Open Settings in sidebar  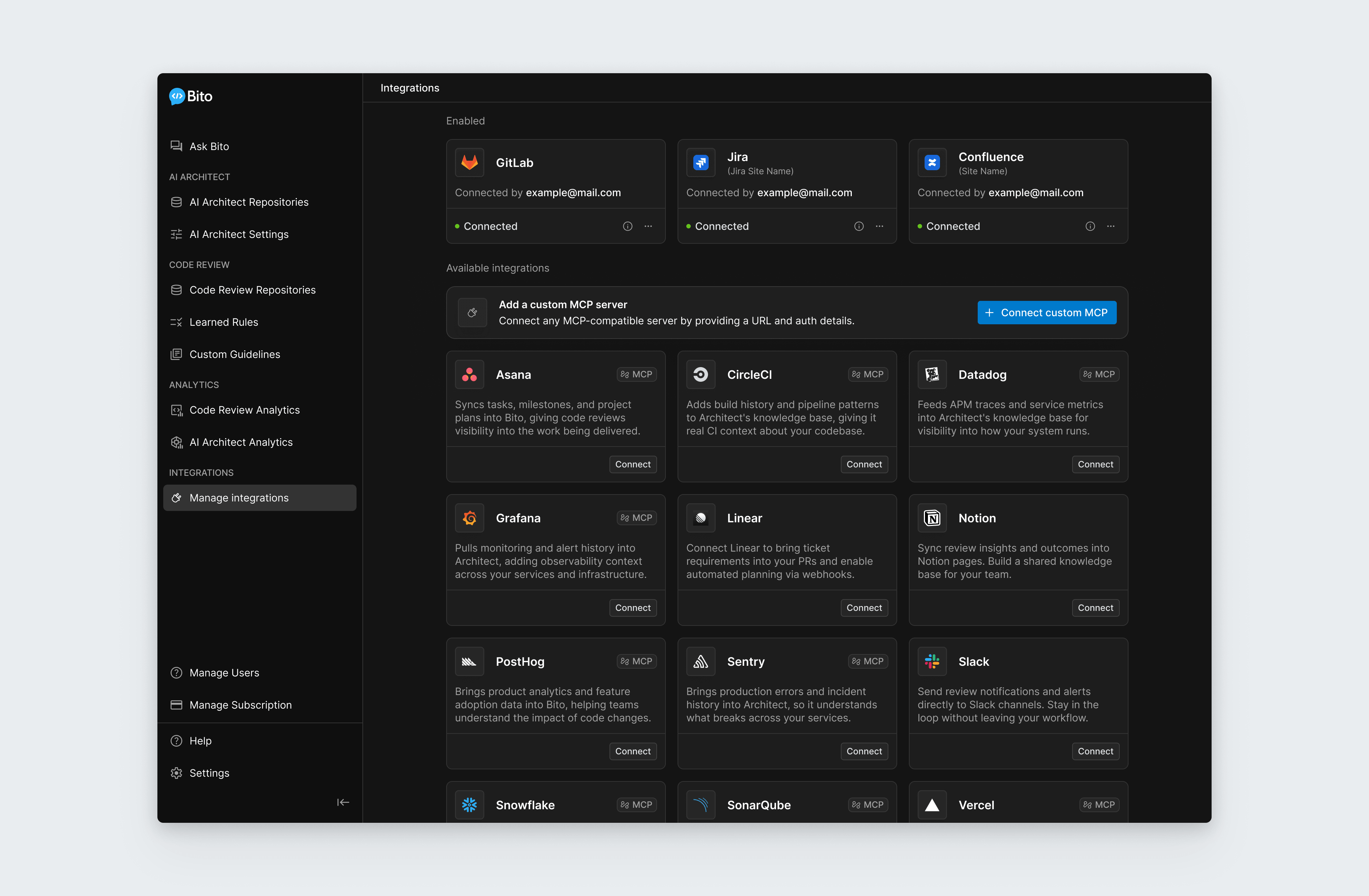(260, 773)
